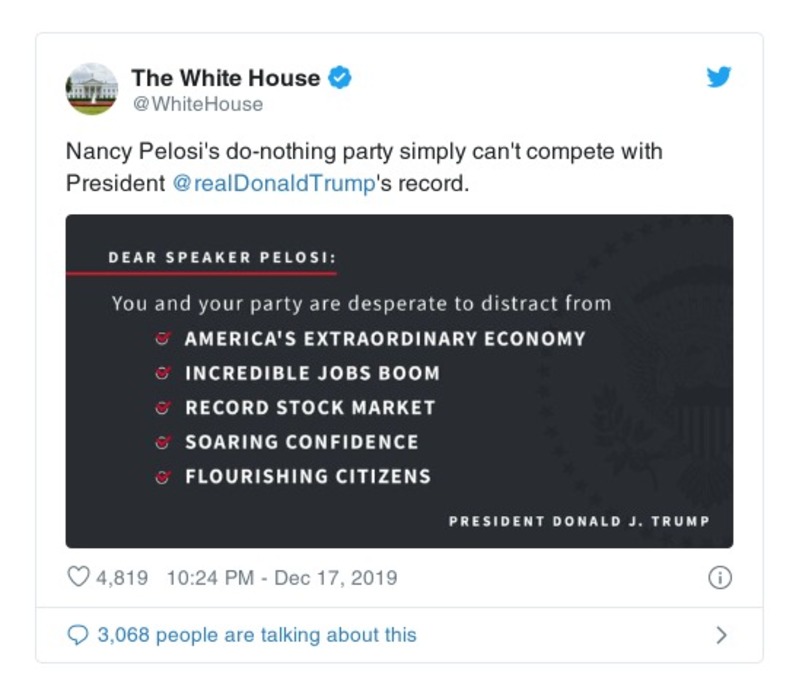The height and width of the screenshot is (700, 799).
Task: Click the checkmark beside Record Stock Market
Action: tap(162, 408)
